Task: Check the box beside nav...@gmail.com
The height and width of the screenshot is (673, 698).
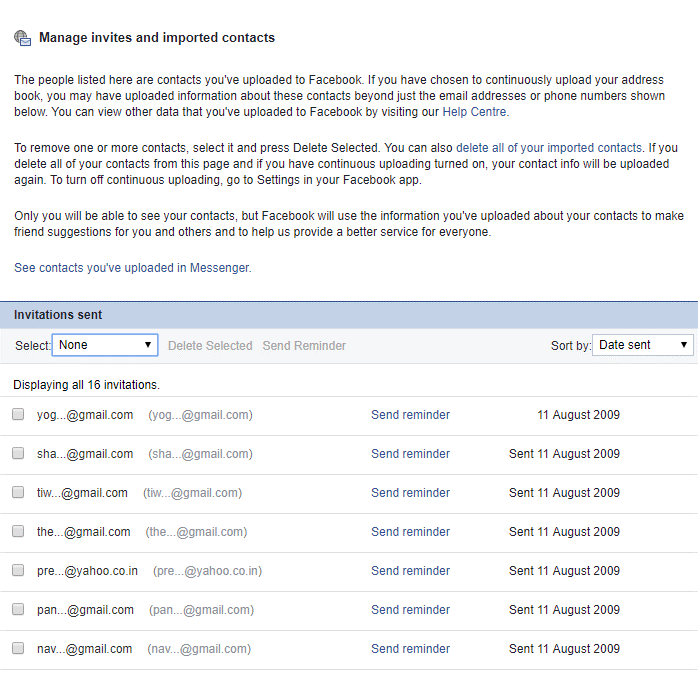Action: (18, 648)
